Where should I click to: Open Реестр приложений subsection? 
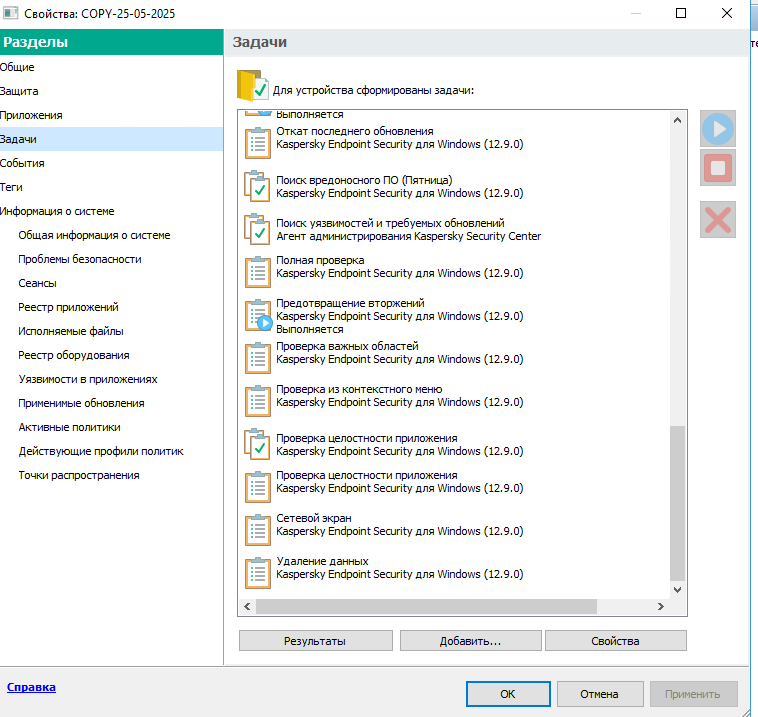click(x=68, y=307)
